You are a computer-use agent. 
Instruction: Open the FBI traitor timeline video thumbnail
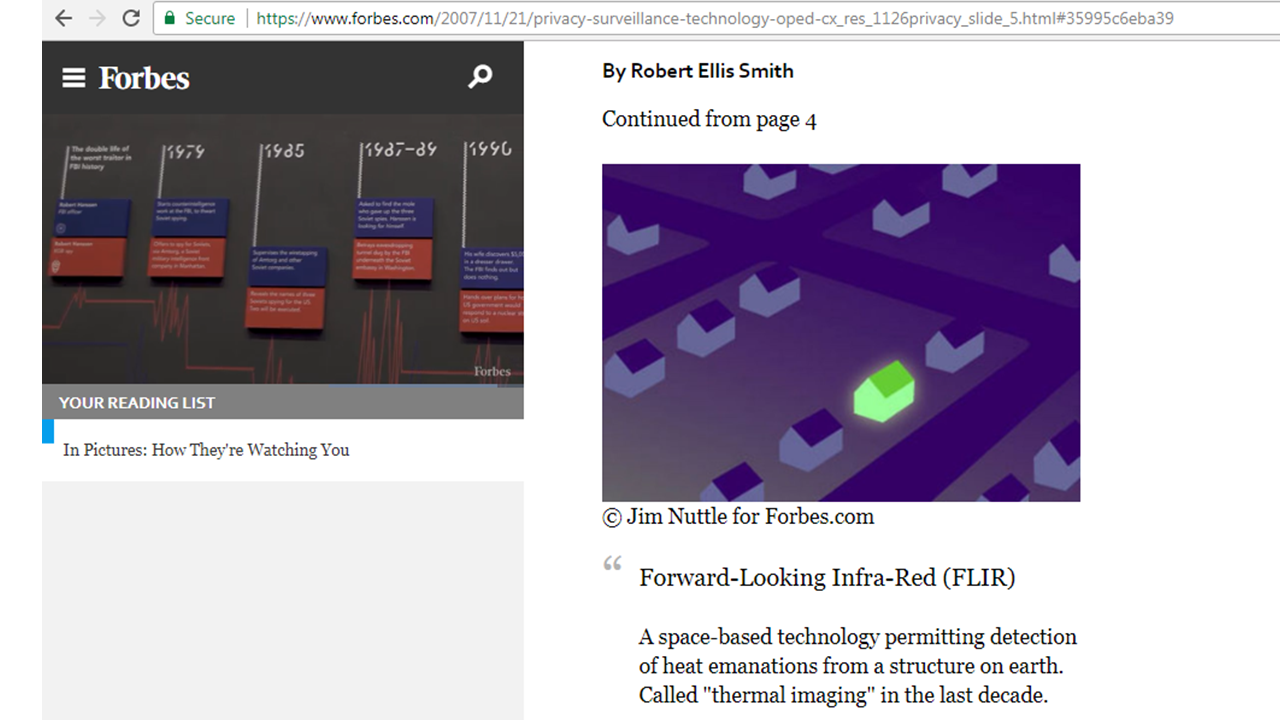pyautogui.click(x=283, y=249)
